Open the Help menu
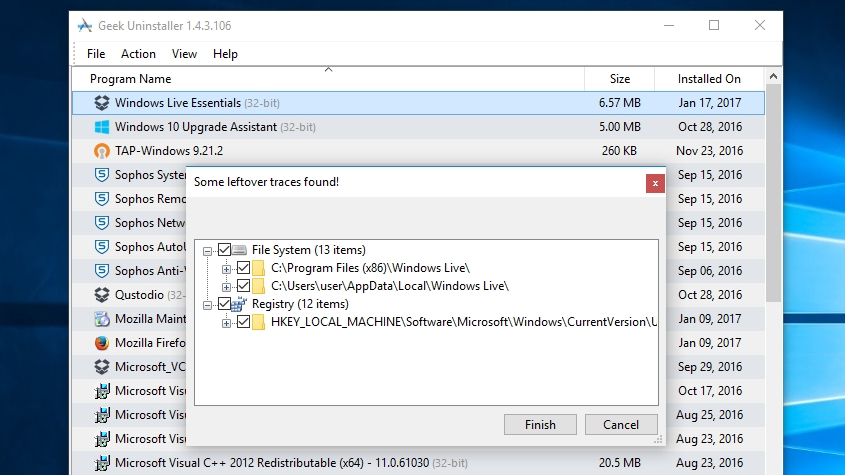 coord(225,54)
